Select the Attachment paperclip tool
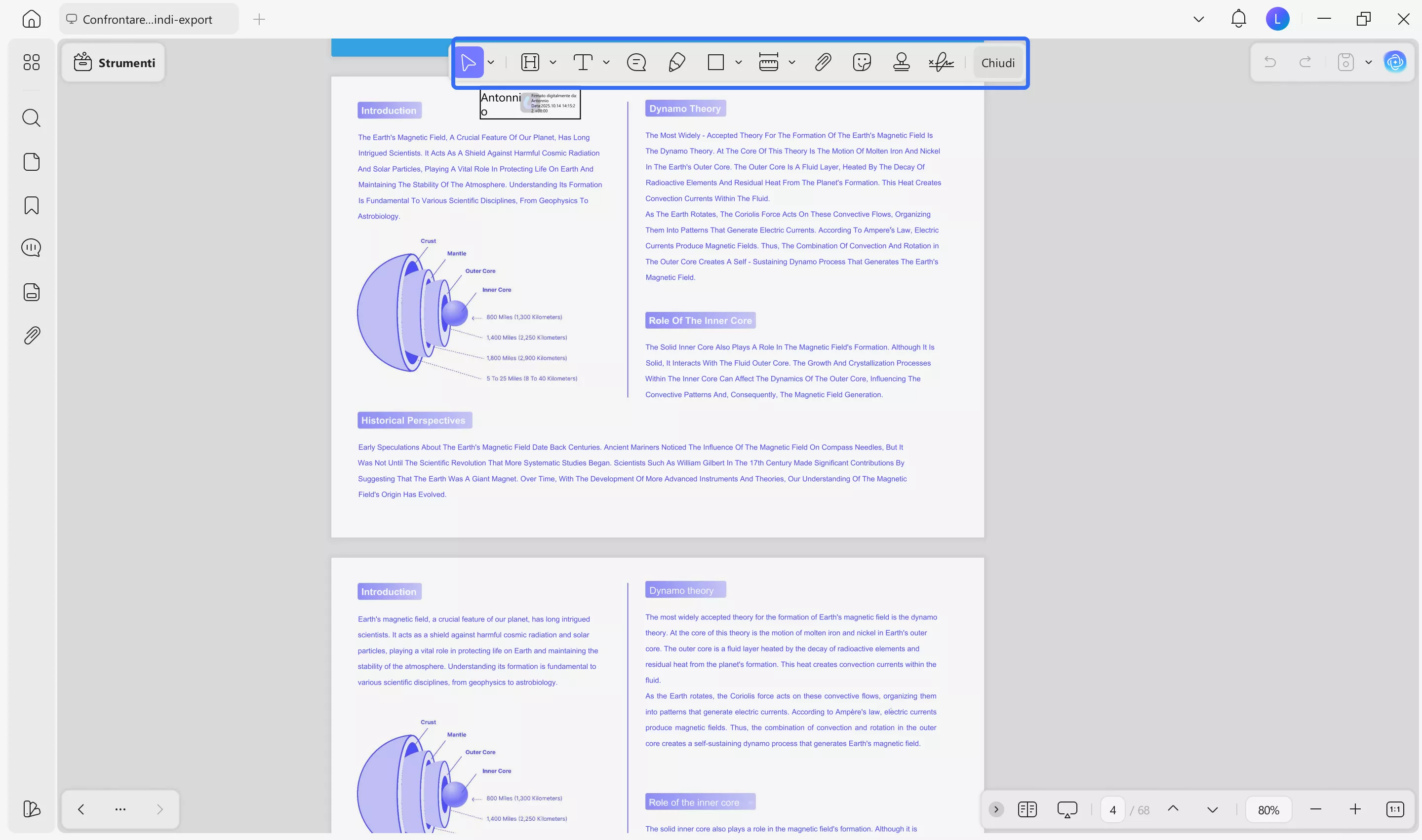1422x840 pixels. point(822,62)
